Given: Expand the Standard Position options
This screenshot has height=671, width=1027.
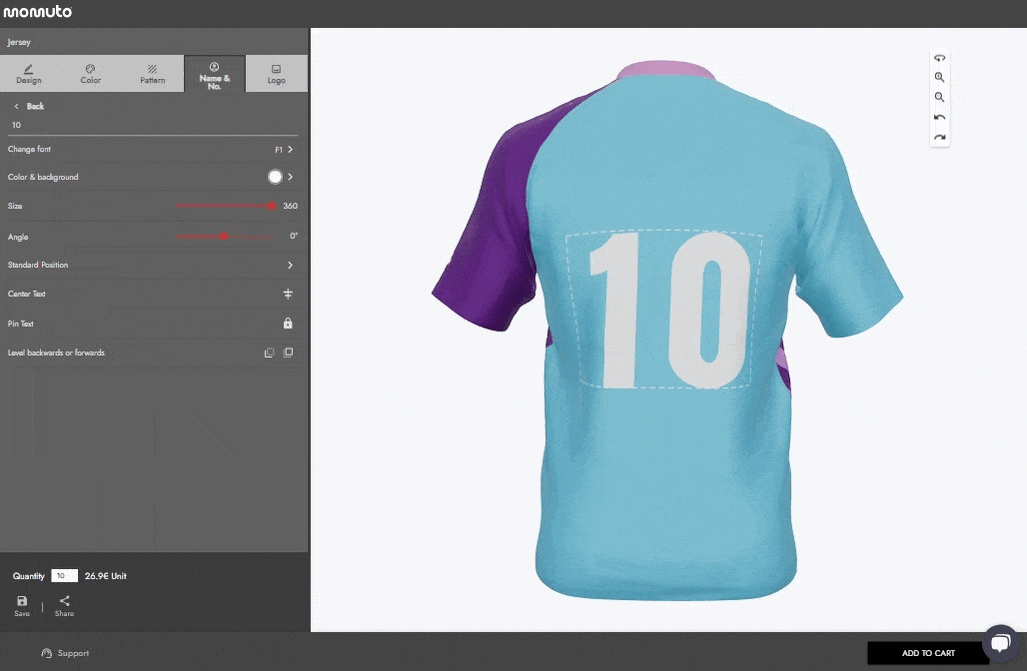Looking at the screenshot, I should pos(289,265).
